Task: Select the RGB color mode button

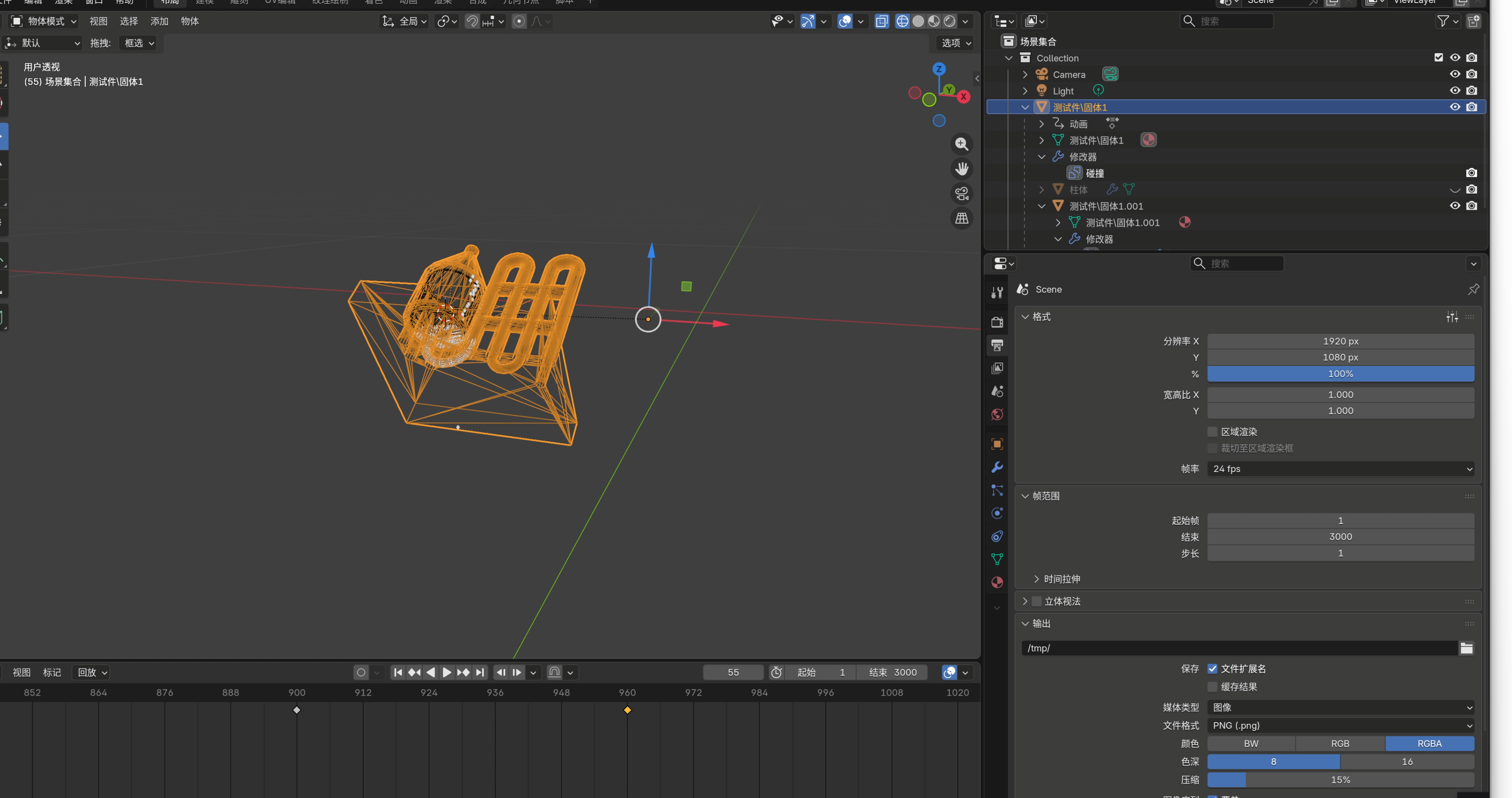Action: click(x=1341, y=744)
